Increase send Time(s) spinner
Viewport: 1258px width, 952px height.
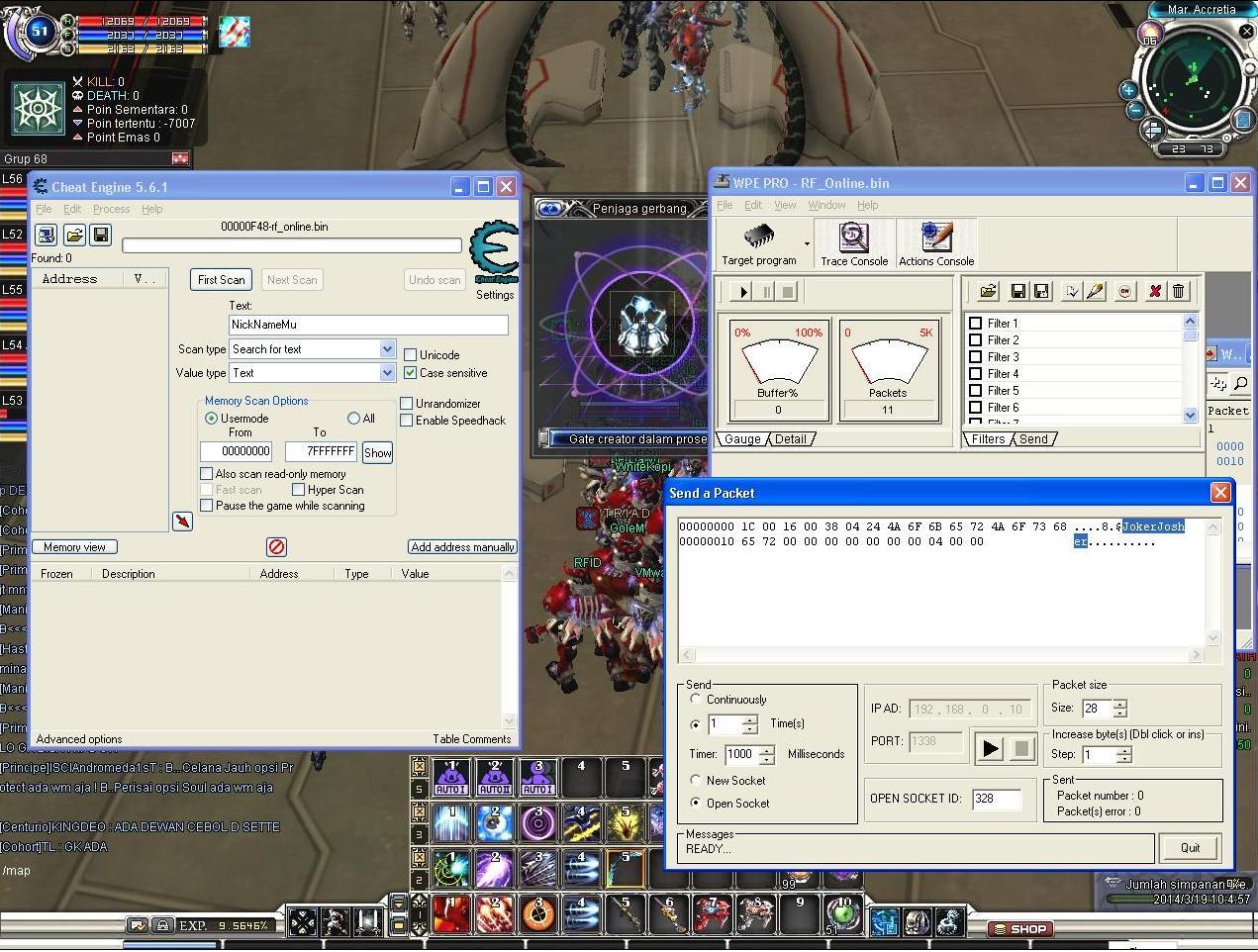749,719
